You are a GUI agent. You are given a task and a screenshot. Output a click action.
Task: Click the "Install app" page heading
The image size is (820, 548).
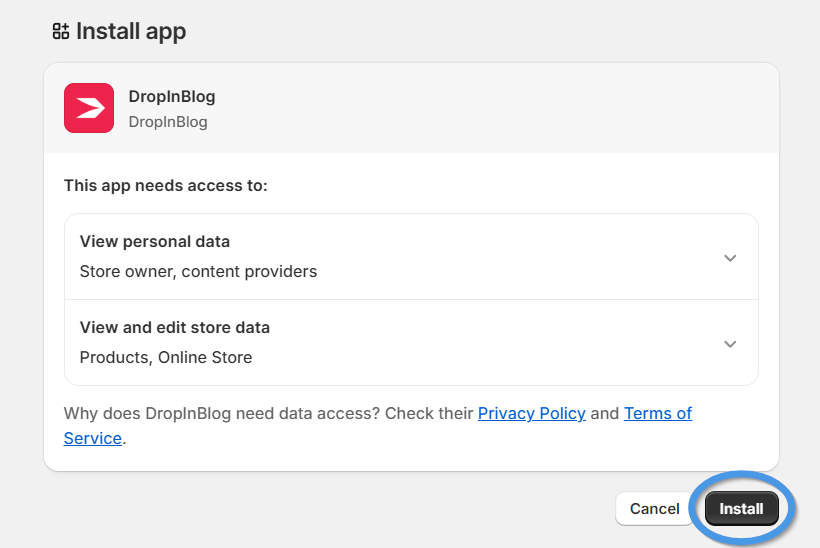(x=131, y=31)
